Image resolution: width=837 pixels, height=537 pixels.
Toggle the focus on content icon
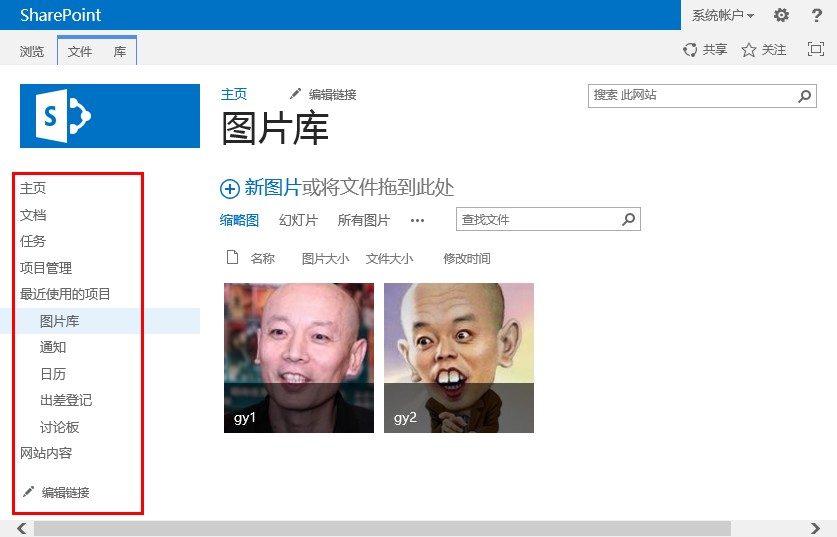point(815,50)
